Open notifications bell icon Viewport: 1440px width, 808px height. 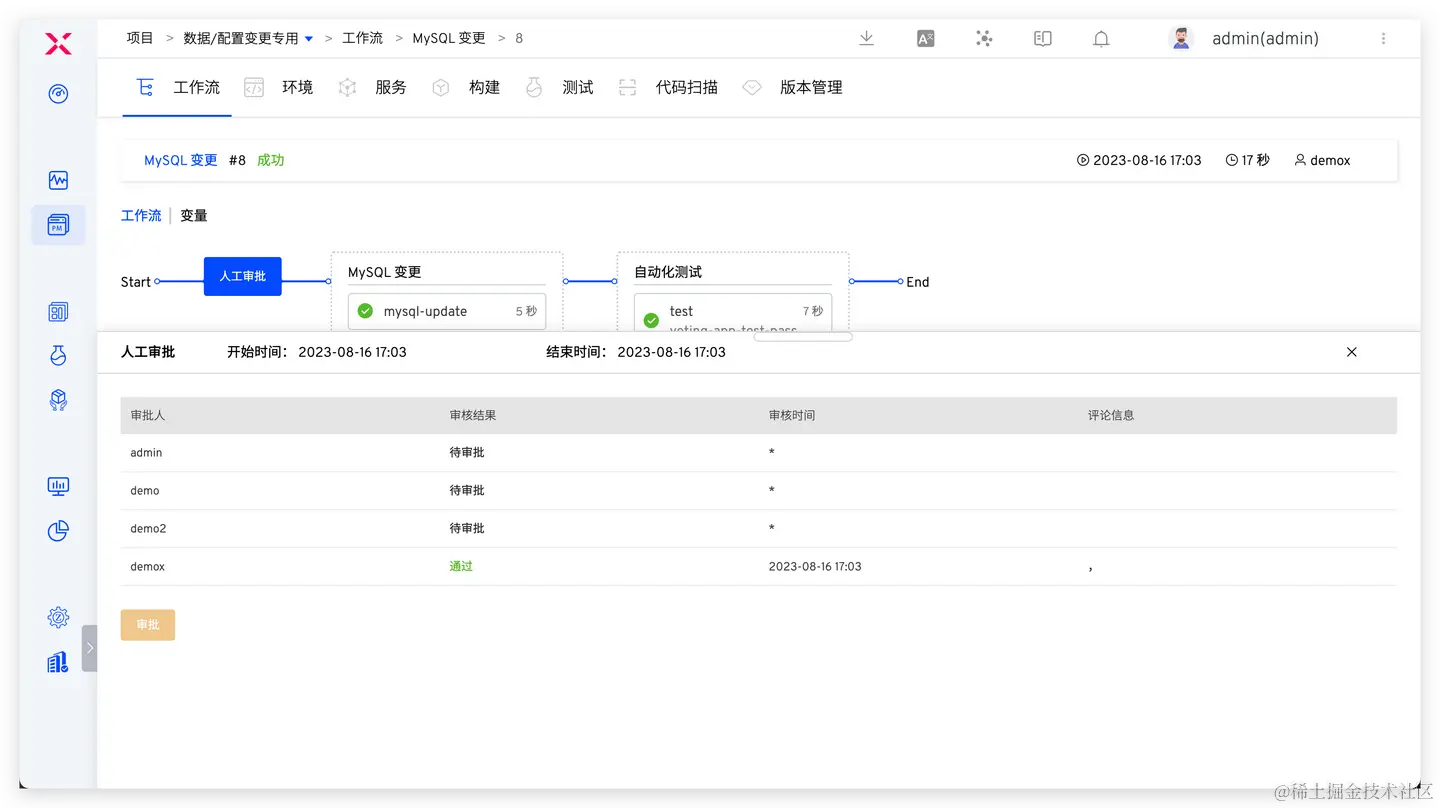1101,39
